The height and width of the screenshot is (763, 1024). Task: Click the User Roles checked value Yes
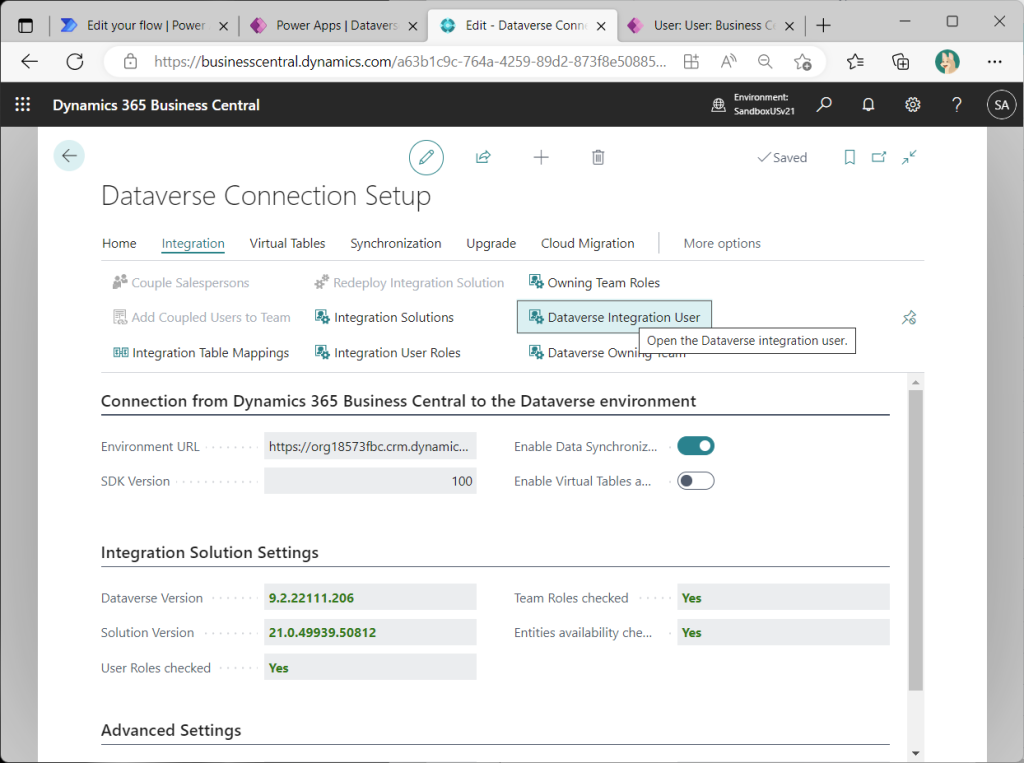[279, 668]
